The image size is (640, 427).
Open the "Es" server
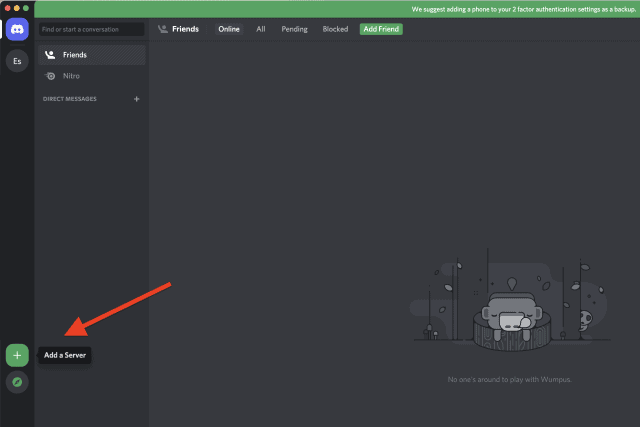pyautogui.click(x=17, y=61)
